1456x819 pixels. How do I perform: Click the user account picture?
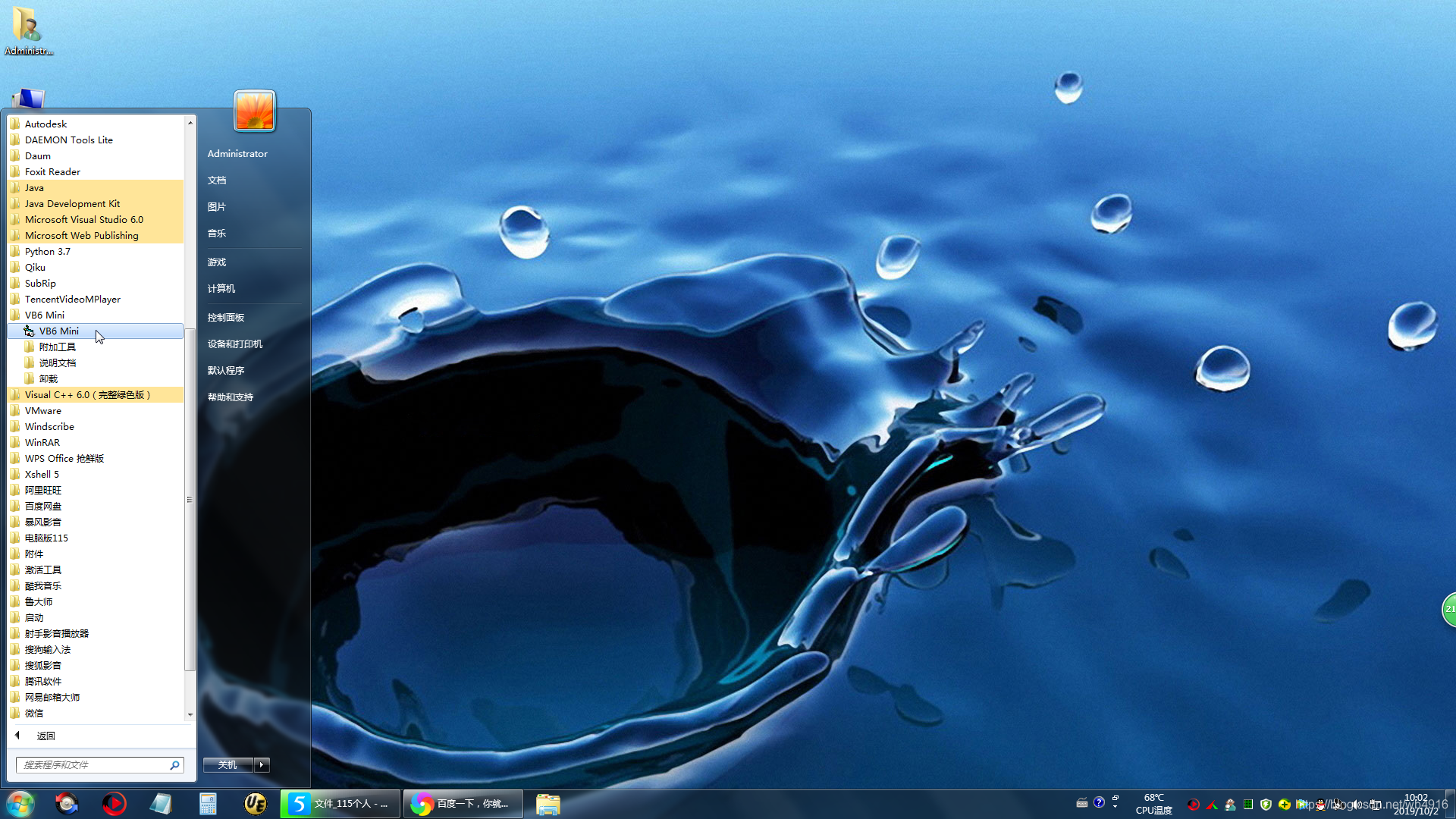[255, 111]
